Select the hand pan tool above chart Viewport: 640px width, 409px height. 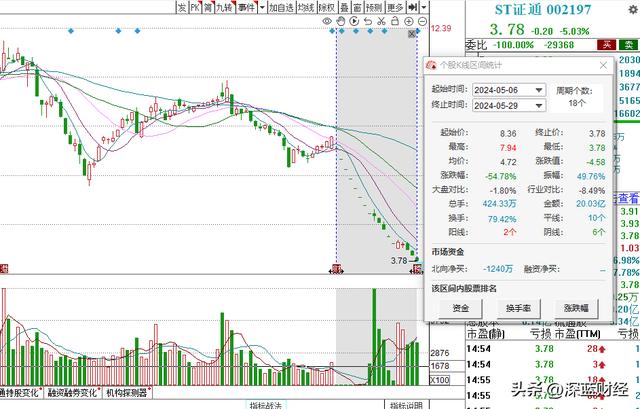point(340,21)
